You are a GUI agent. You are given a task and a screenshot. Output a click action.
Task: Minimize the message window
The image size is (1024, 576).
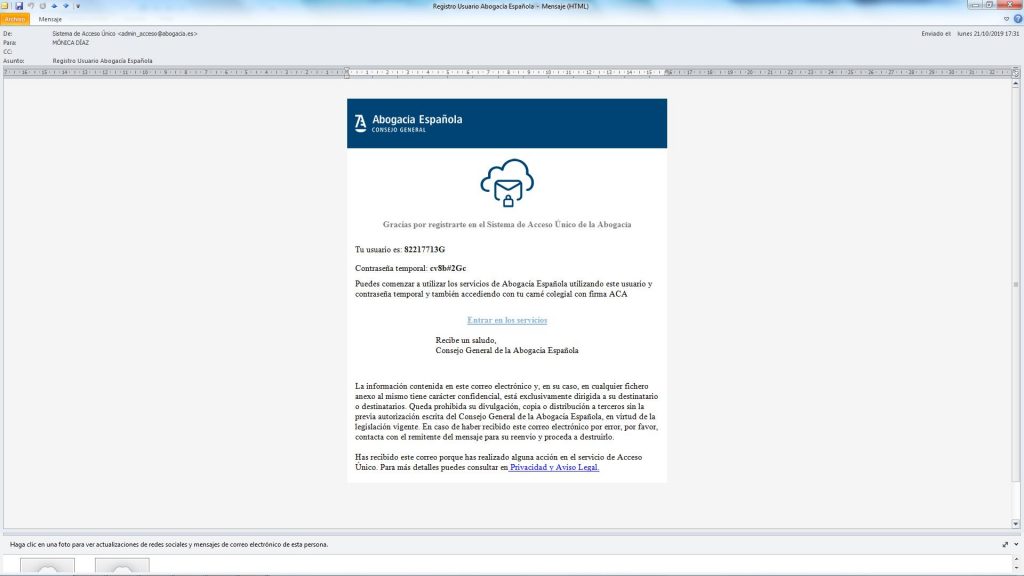(976, 5)
